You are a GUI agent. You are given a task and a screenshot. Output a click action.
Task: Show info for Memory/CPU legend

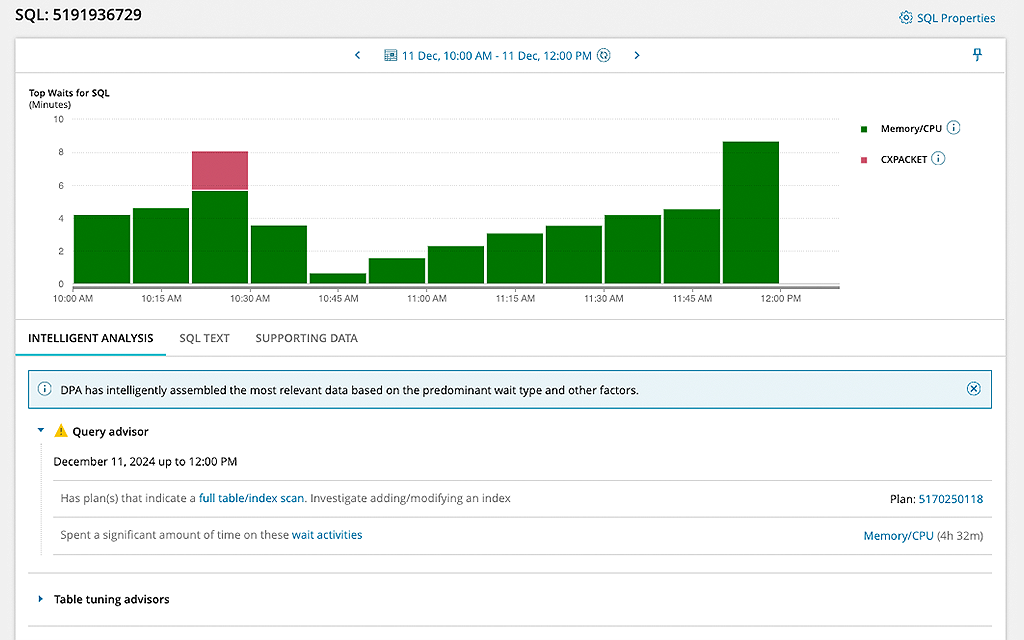point(953,128)
